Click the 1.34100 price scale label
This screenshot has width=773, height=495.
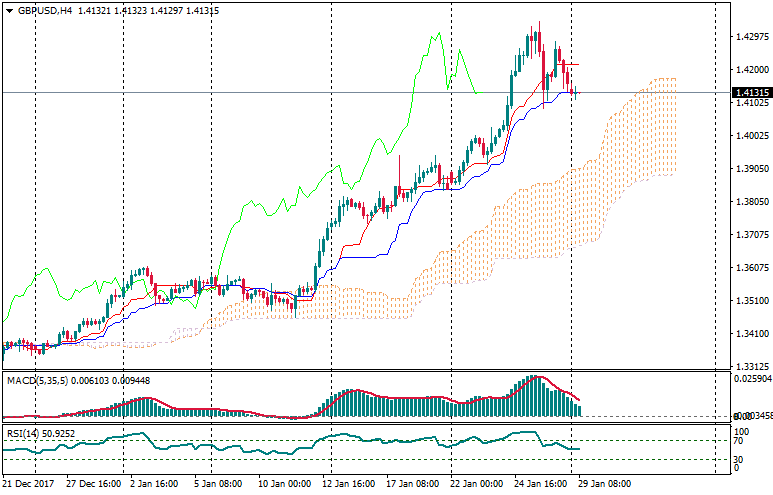point(750,334)
